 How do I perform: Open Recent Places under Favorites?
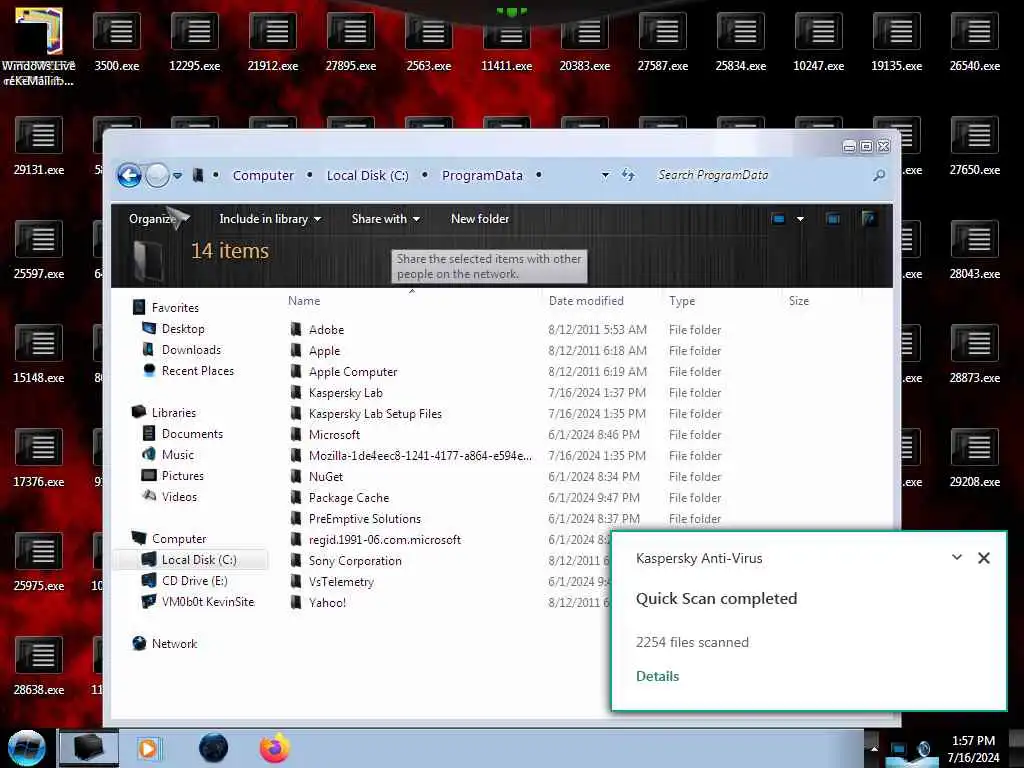coord(198,370)
